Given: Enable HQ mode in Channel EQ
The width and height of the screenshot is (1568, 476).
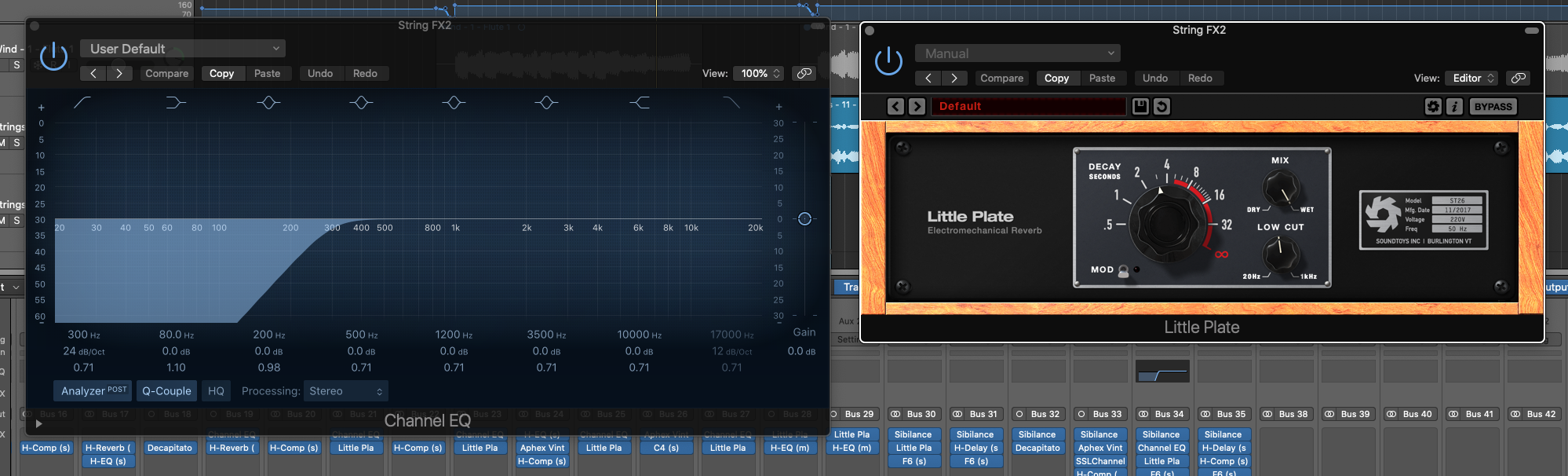Looking at the screenshot, I should coord(216,390).
